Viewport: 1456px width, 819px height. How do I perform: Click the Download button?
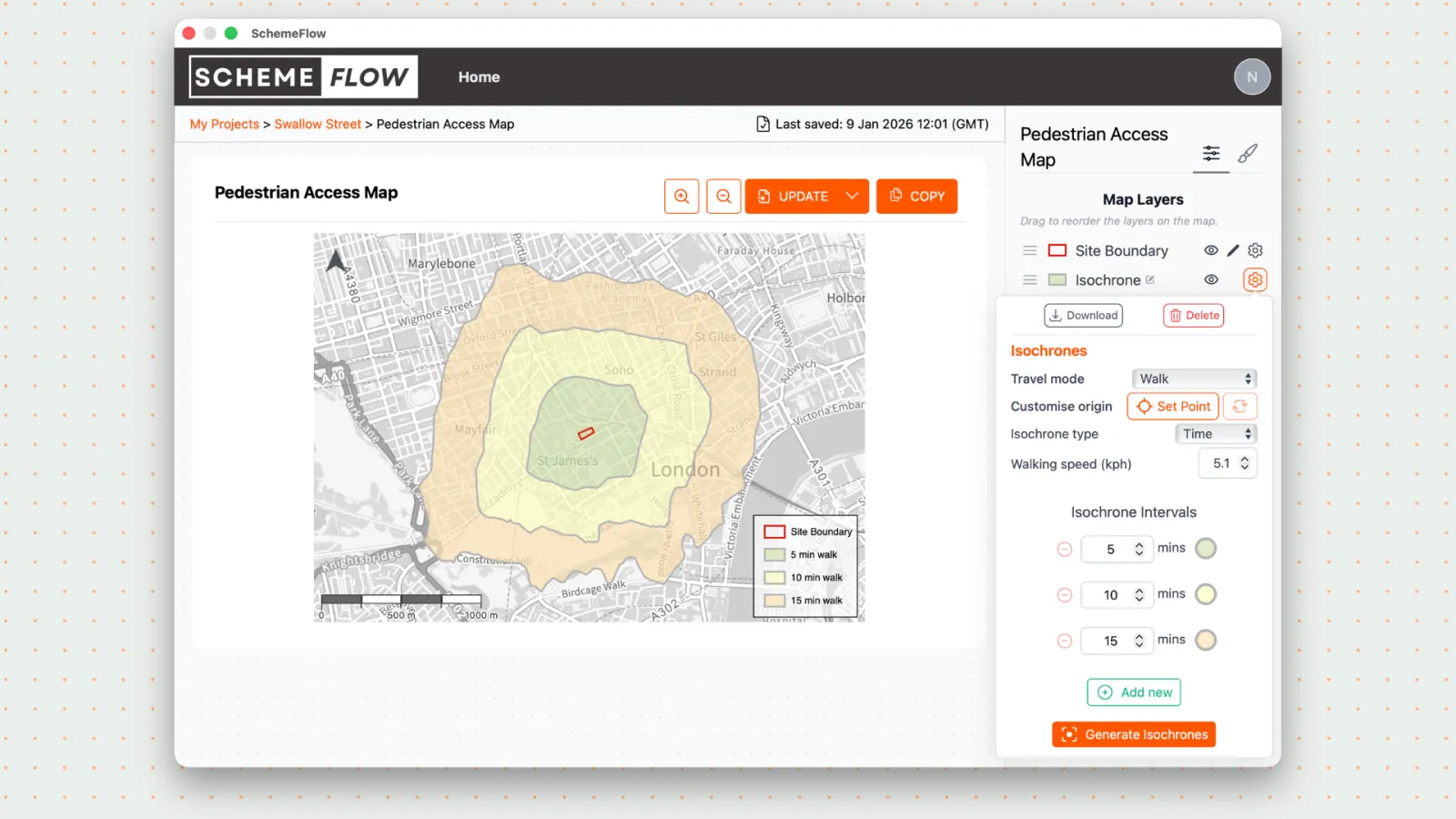(1083, 316)
